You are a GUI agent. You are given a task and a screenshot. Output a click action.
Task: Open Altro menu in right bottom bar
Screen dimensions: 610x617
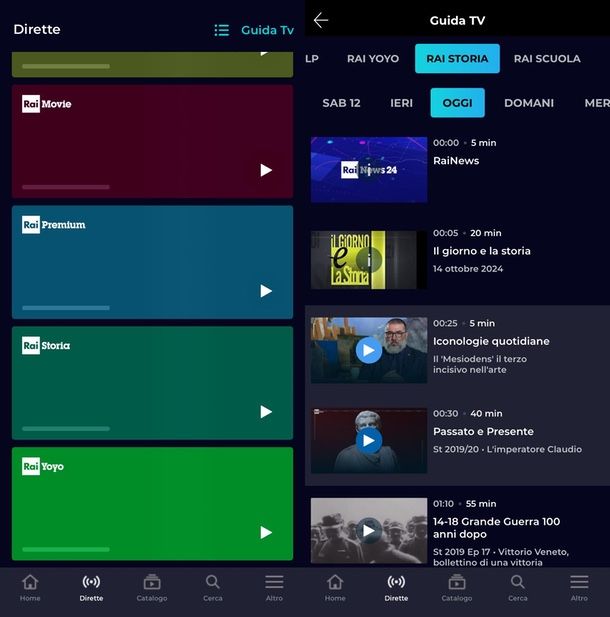[579, 588]
